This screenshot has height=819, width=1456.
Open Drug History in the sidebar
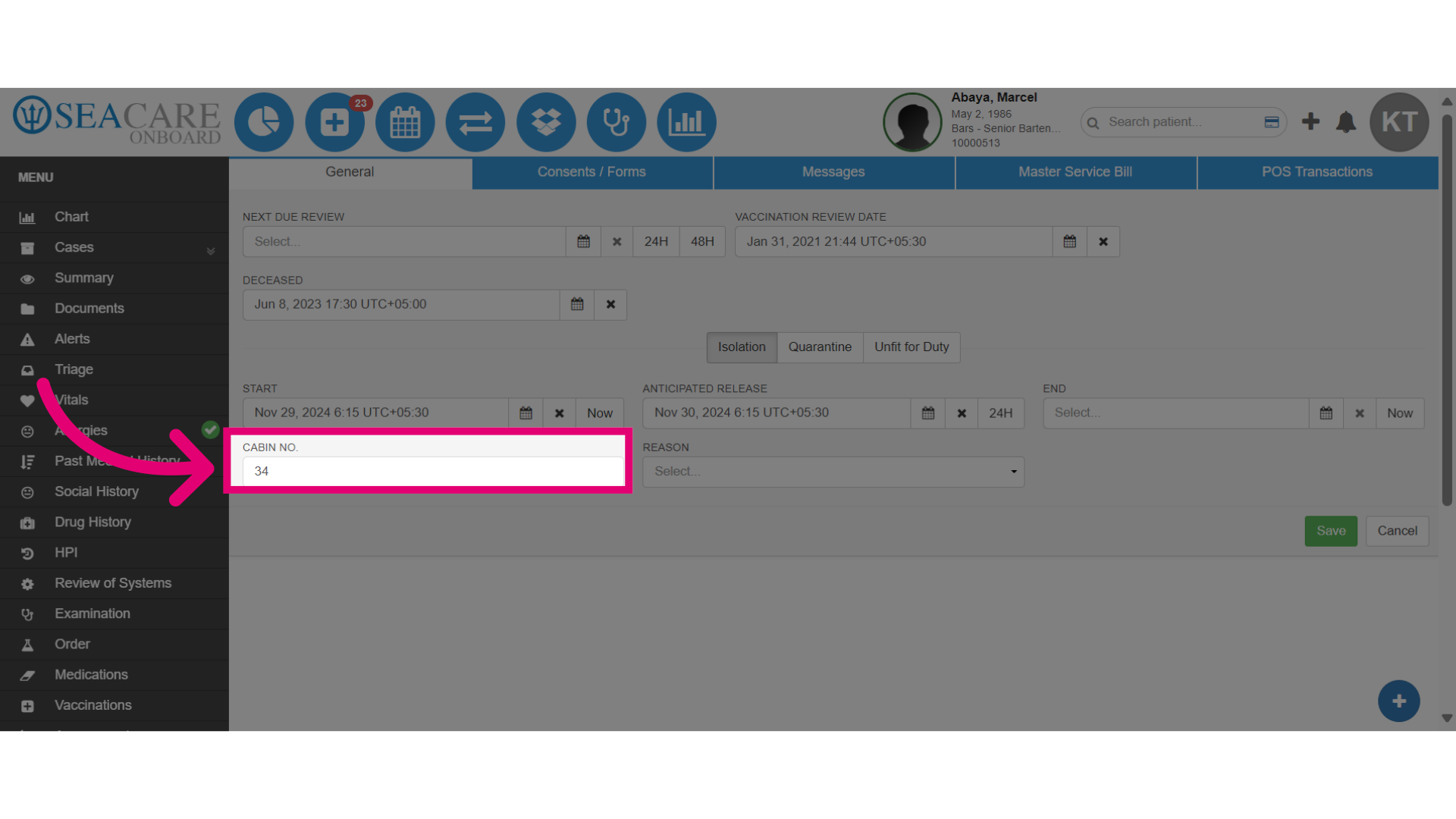(114, 522)
